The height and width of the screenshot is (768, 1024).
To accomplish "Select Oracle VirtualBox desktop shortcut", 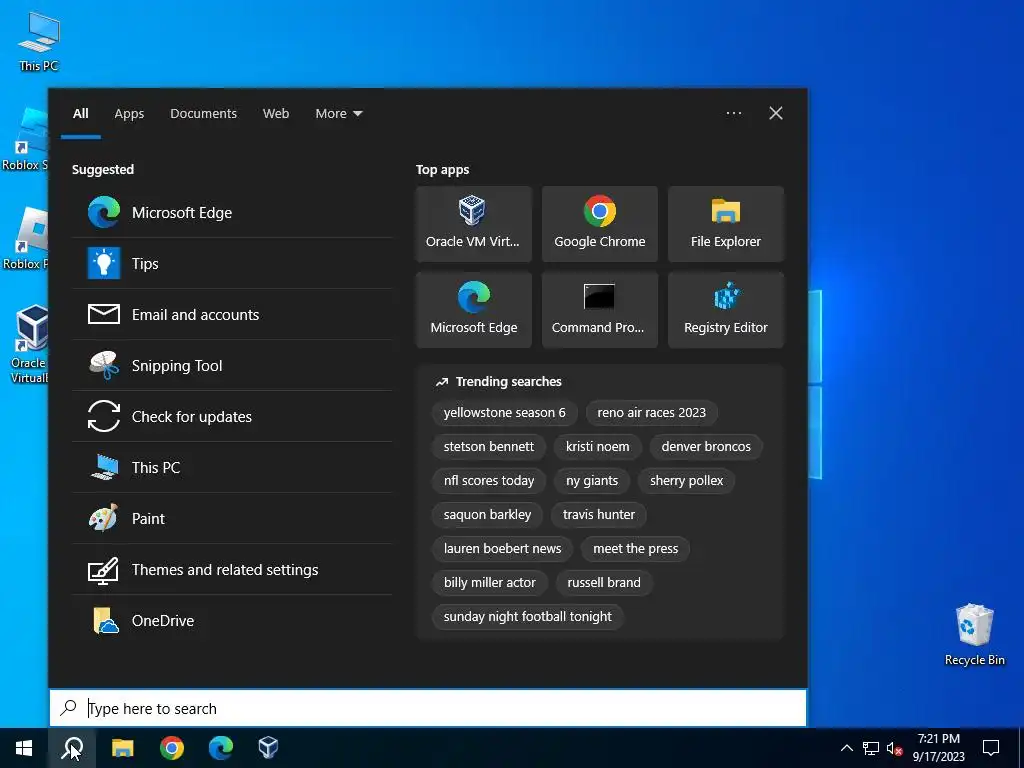I will tap(29, 345).
